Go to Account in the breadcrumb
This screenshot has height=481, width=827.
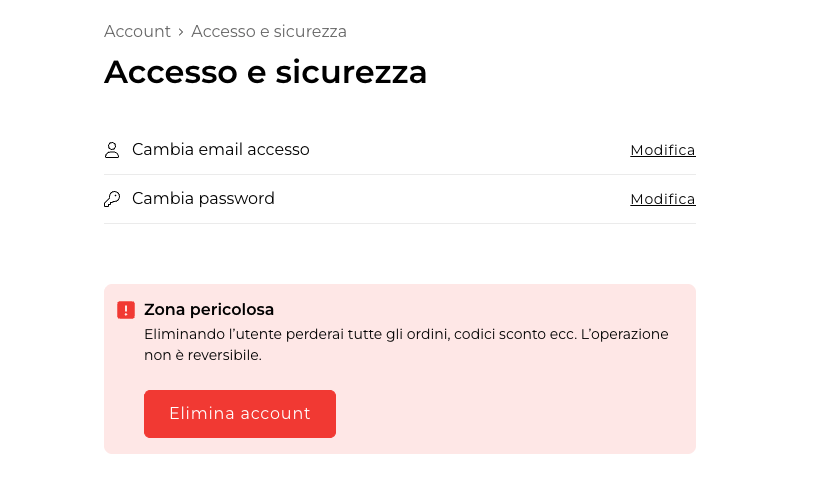click(137, 32)
